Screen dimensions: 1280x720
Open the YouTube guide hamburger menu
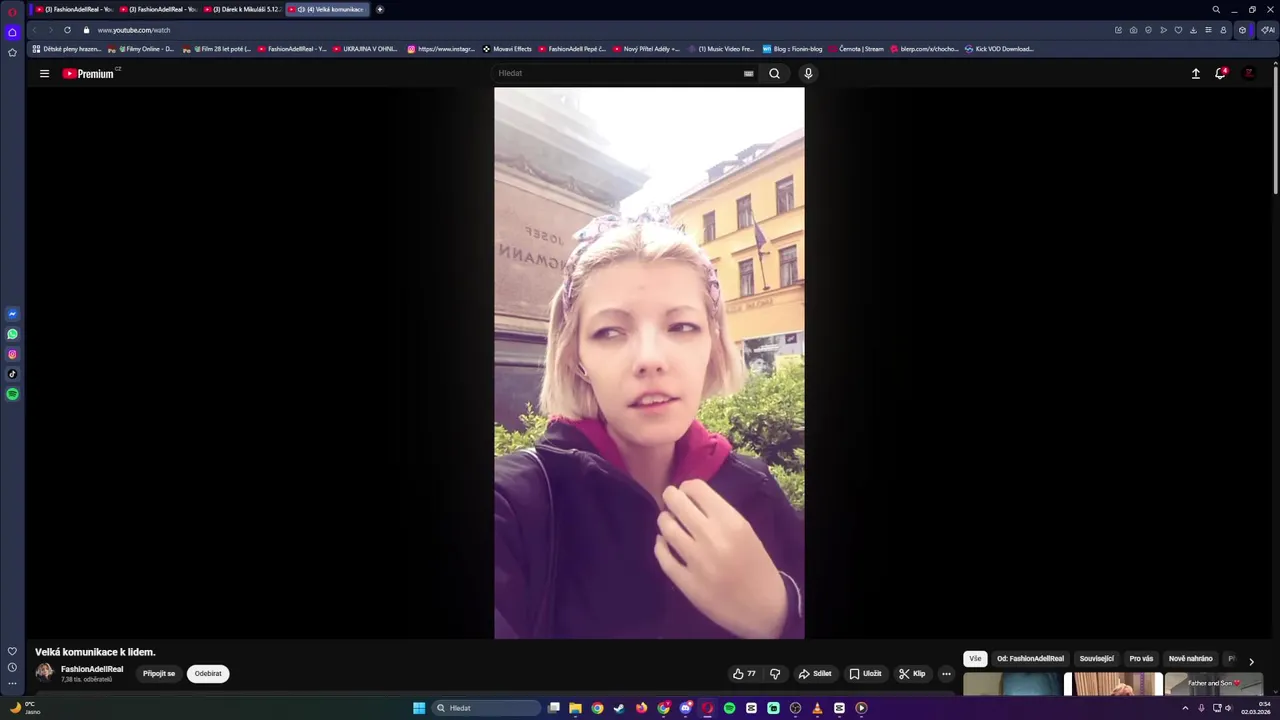tap(44, 73)
